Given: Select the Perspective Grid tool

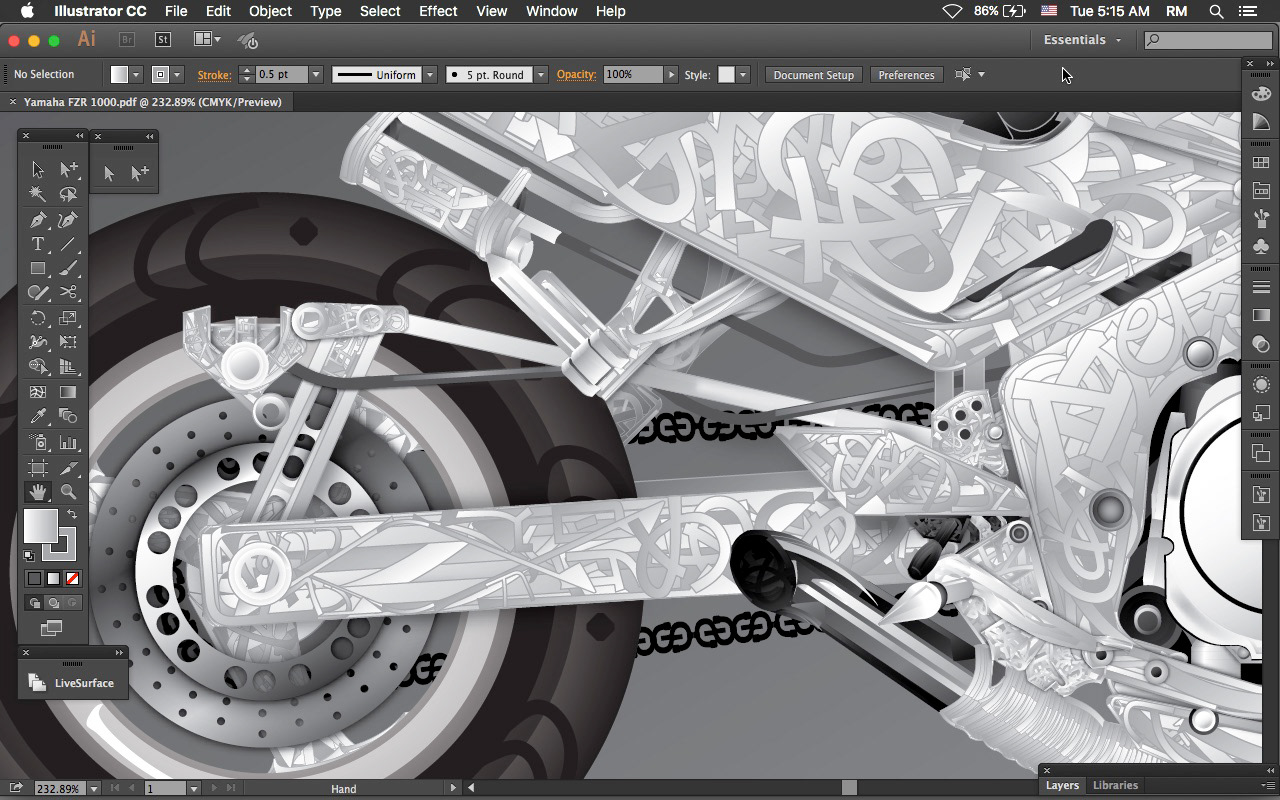Looking at the screenshot, I should click(68, 367).
